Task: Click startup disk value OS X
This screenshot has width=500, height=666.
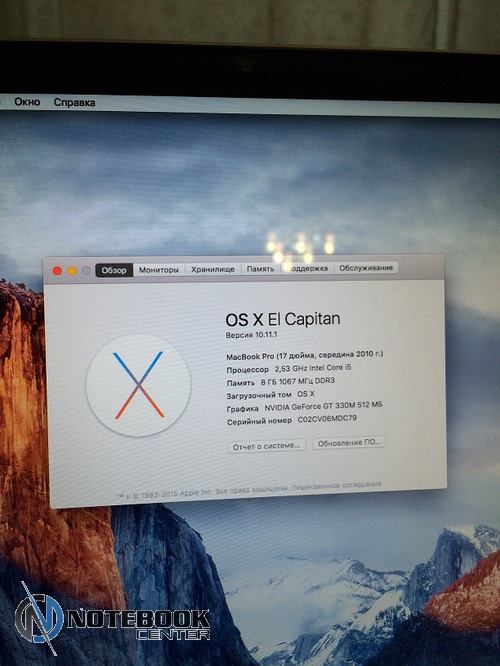Action: pyautogui.click(x=306, y=394)
